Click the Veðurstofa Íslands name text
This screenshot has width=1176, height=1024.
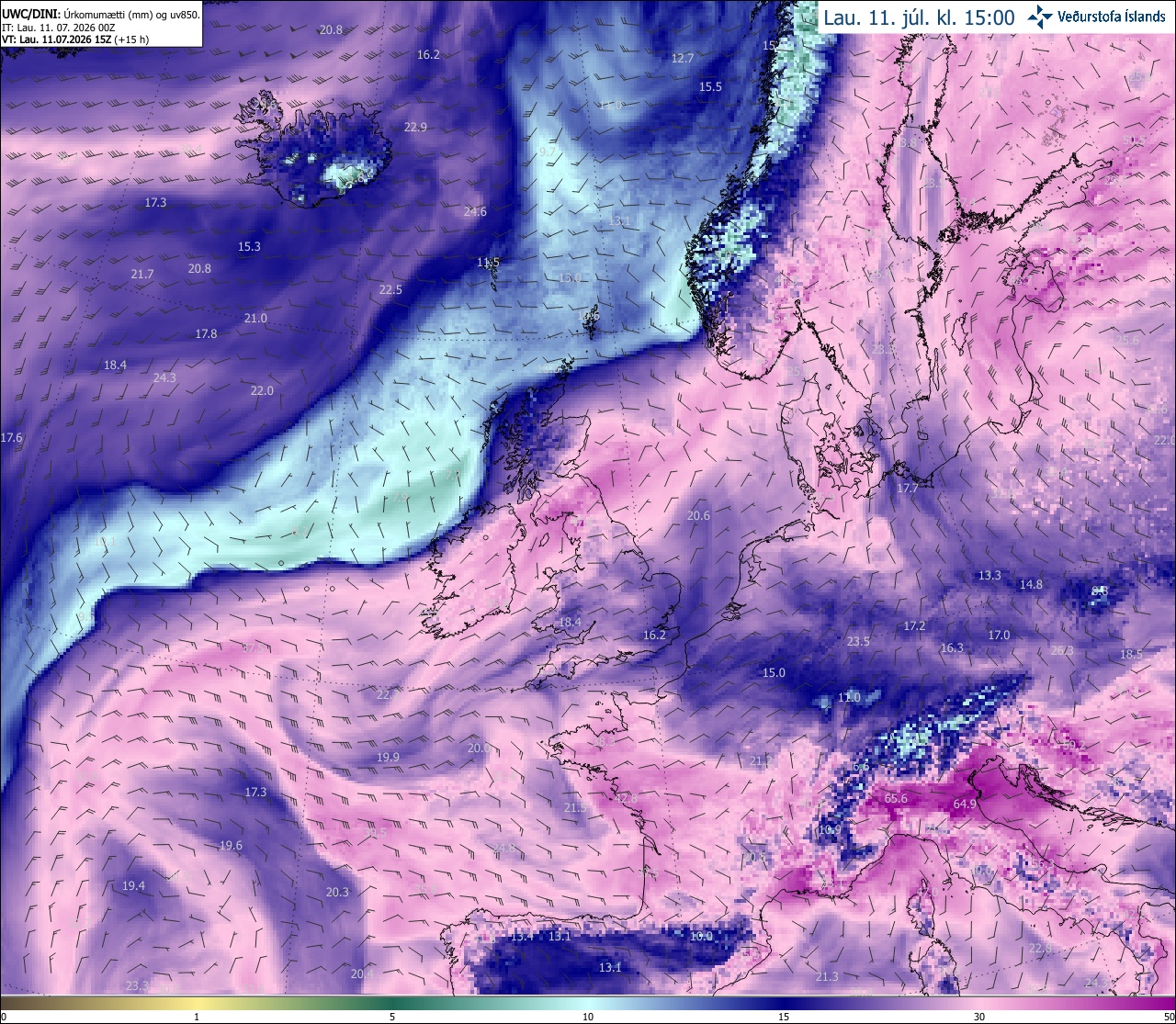(1112, 17)
